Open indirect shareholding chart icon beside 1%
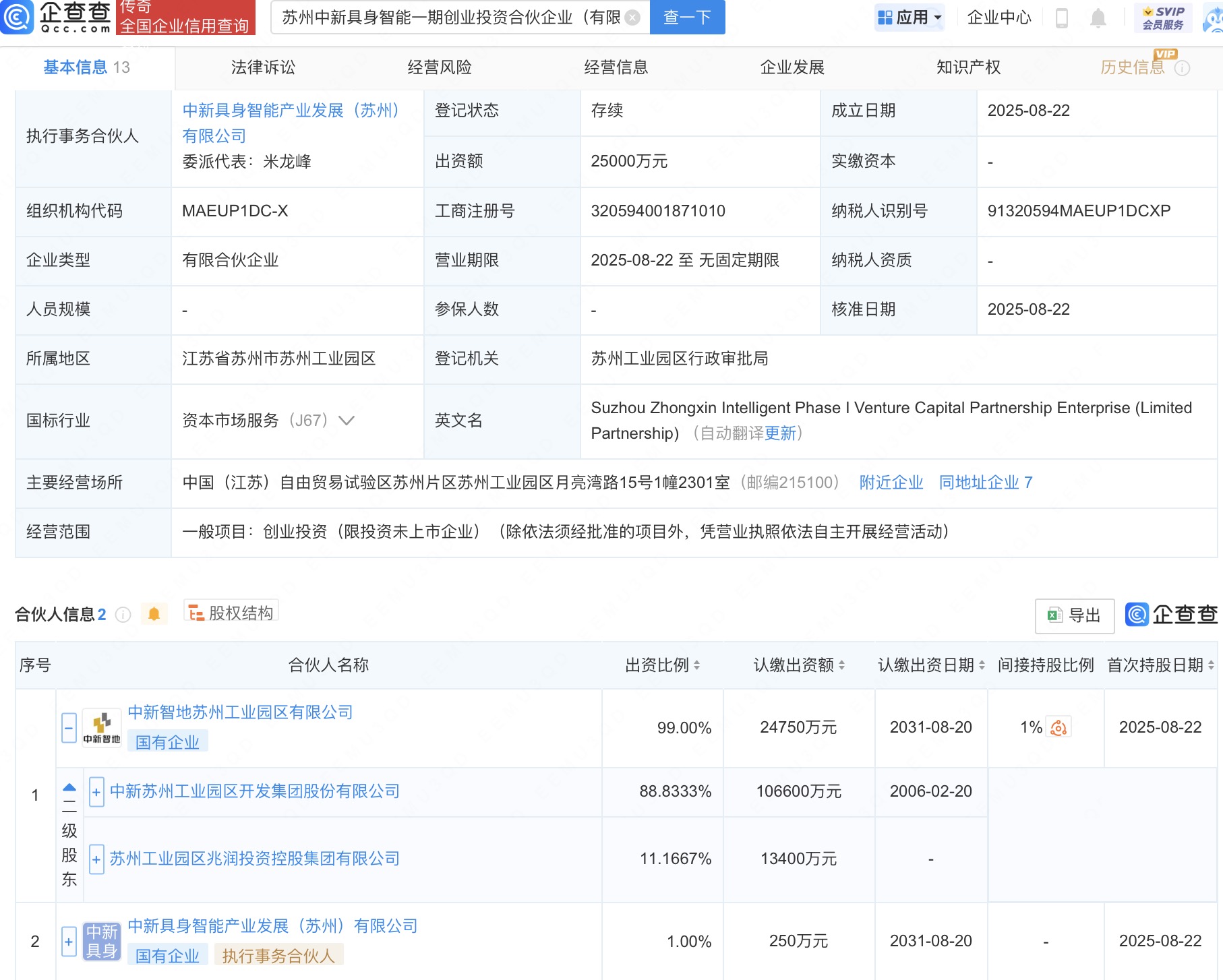This screenshot has height=980, width=1223. tap(1058, 727)
